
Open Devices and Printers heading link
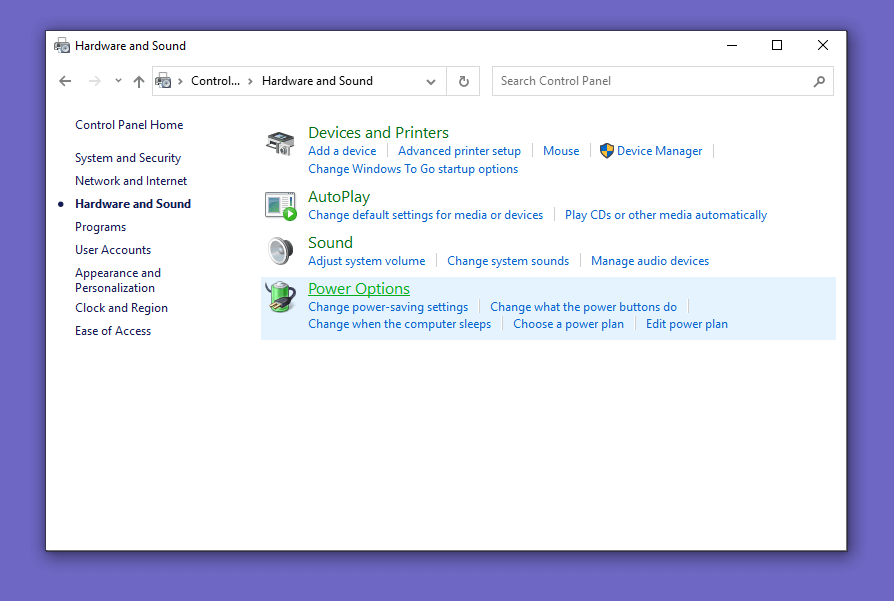pos(379,132)
